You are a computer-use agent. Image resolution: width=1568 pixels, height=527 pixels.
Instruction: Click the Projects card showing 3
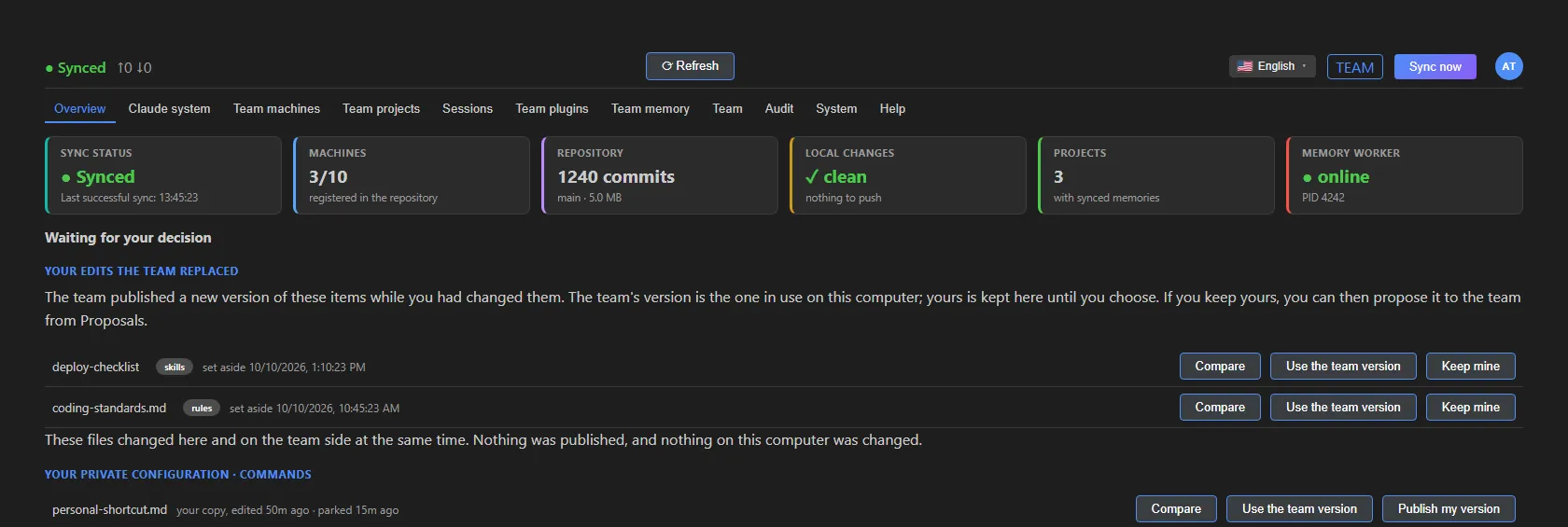point(1156,175)
